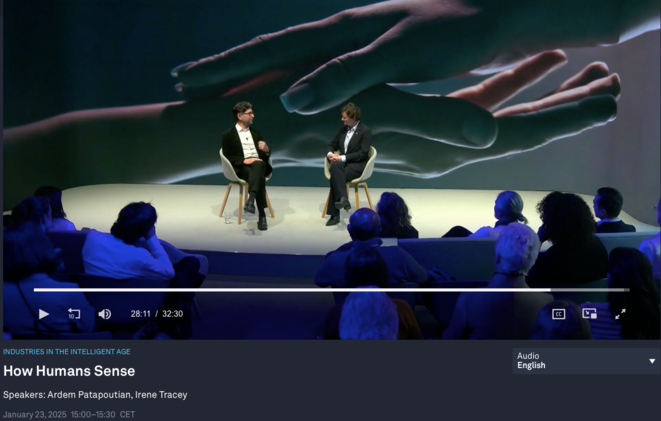661x421 pixels.
Task: Enter fullscreen mode
Action: [x=620, y=314]
